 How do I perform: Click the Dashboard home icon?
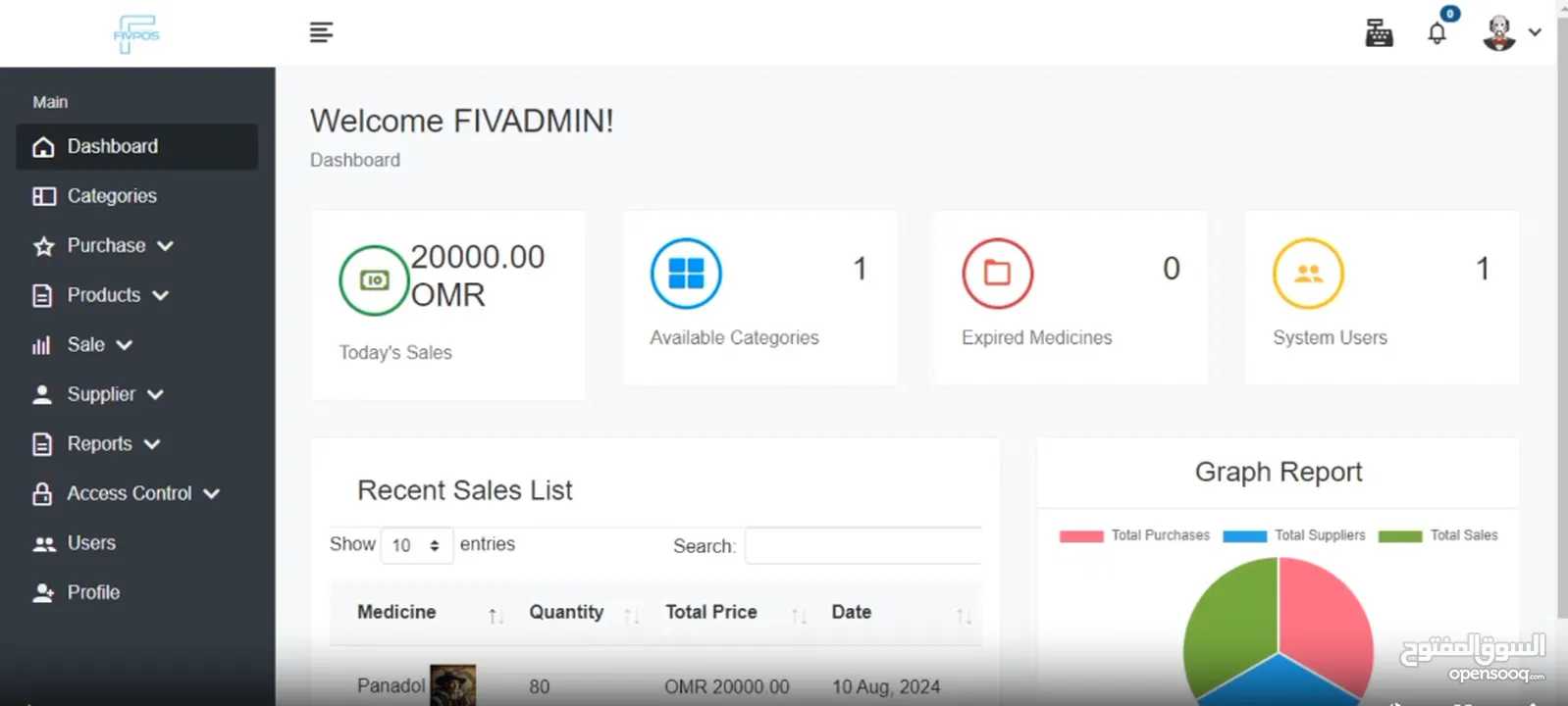tap(43, 147)
